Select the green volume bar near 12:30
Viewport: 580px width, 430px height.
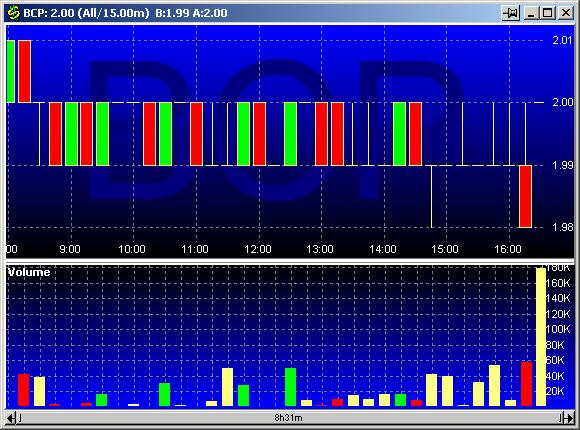pyautogui.click(x=290, y=387)
